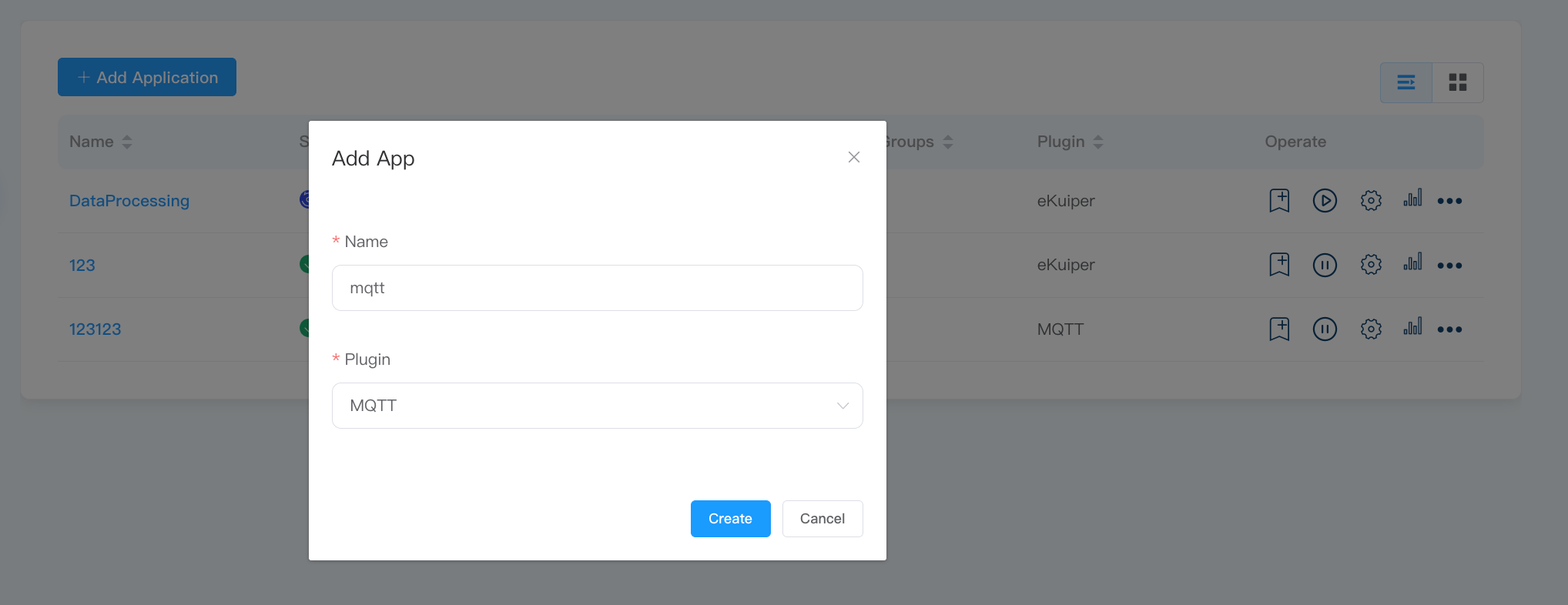Screen dimensions: 1568x605
Task: Start the DataProcessing application with play icon
Action: pyautogui.click(x=1325, y=201)
